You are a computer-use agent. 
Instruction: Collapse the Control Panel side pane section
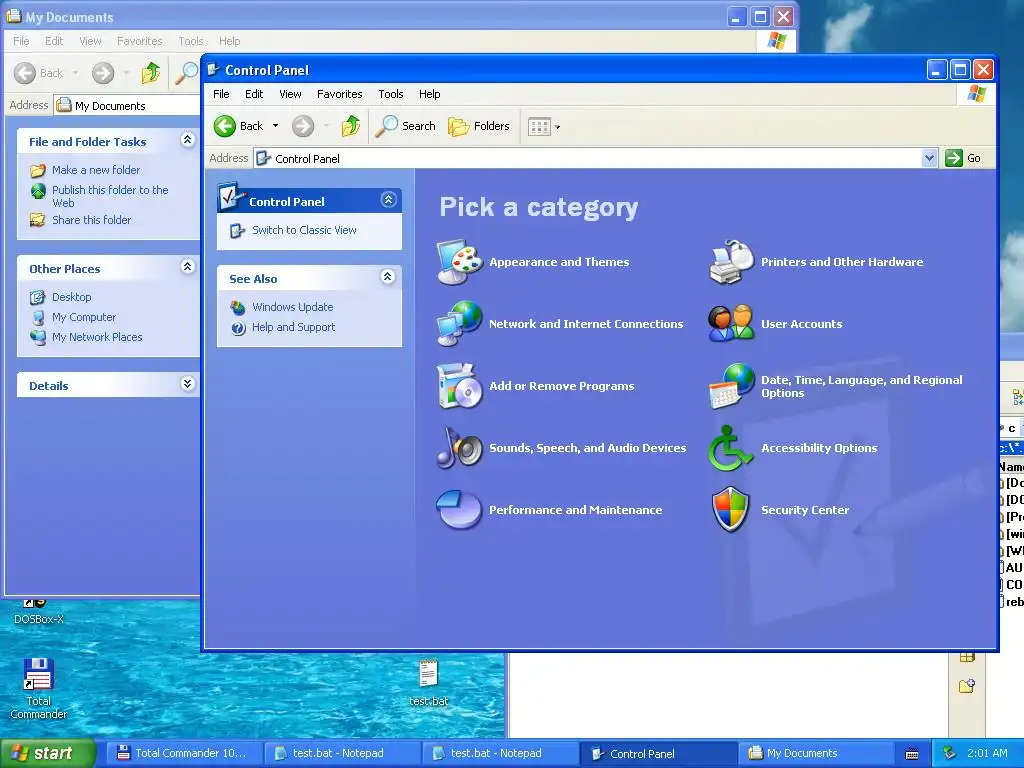(389, 200)
